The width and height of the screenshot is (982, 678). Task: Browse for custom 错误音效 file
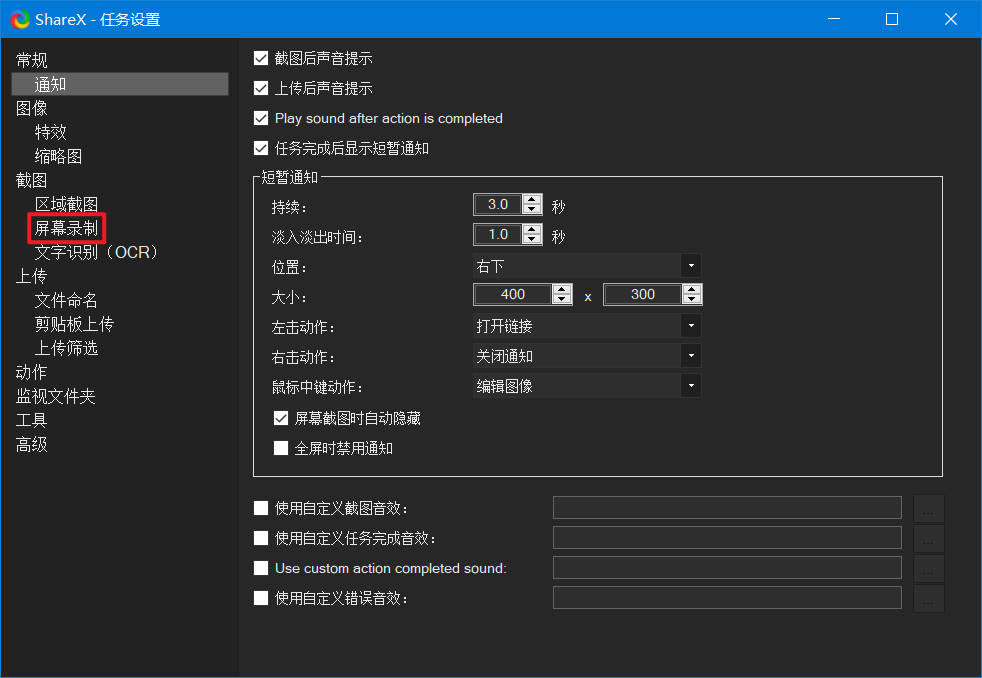(929, 598)
